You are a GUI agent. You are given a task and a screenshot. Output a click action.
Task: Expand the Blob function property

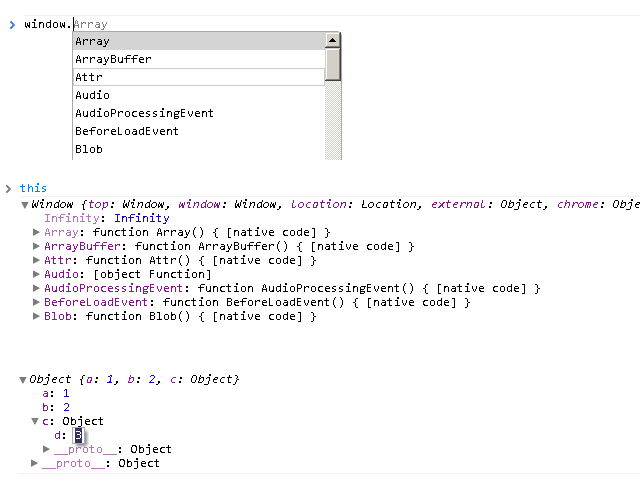[x=36, y=316]
